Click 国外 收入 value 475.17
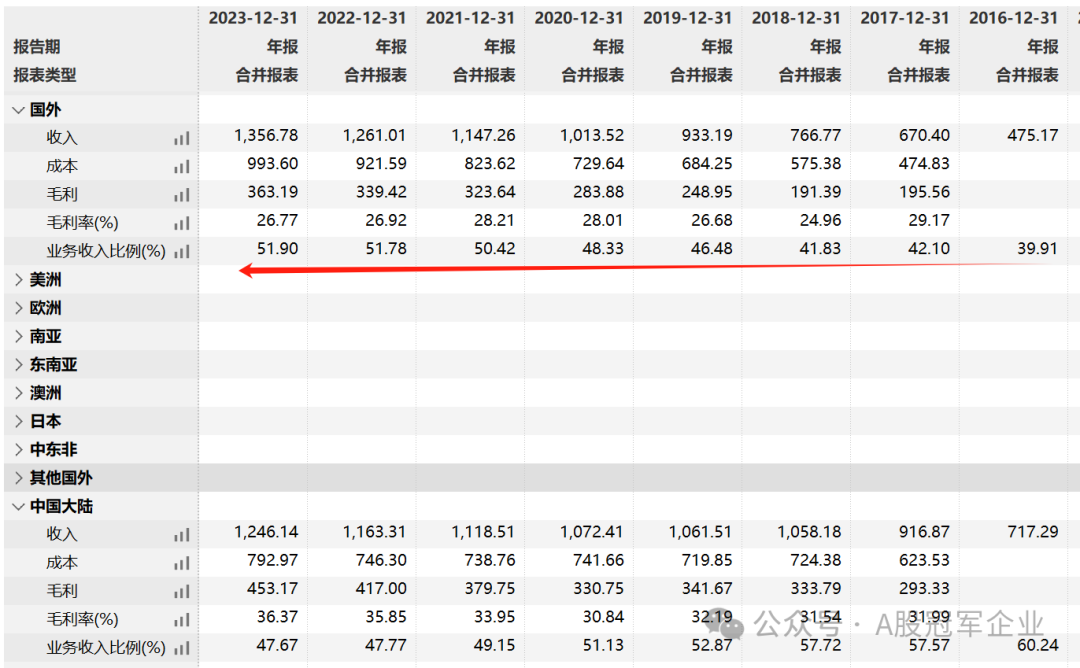 [x=1032, y=136]
